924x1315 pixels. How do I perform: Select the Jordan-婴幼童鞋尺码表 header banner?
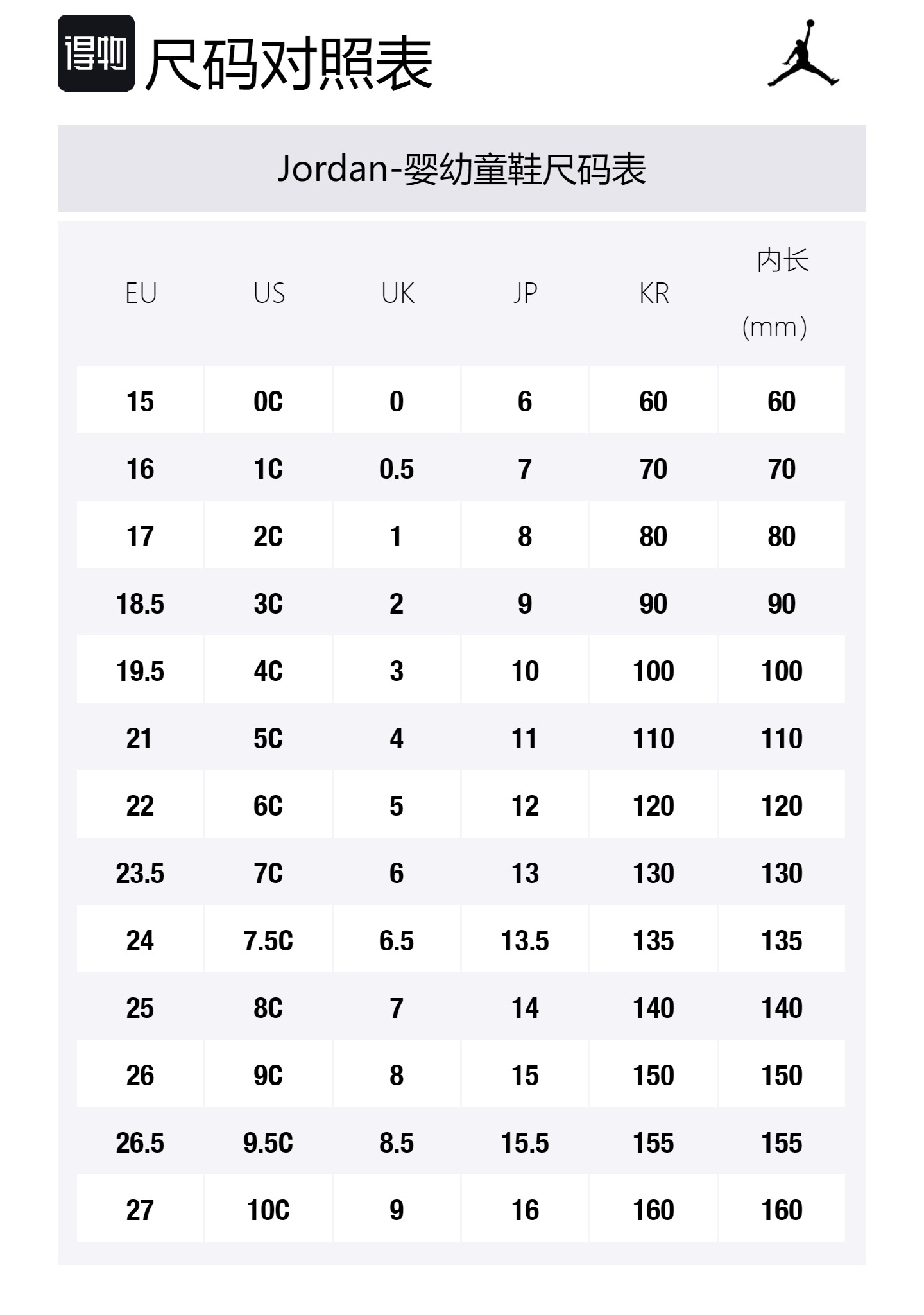[461, 169]
